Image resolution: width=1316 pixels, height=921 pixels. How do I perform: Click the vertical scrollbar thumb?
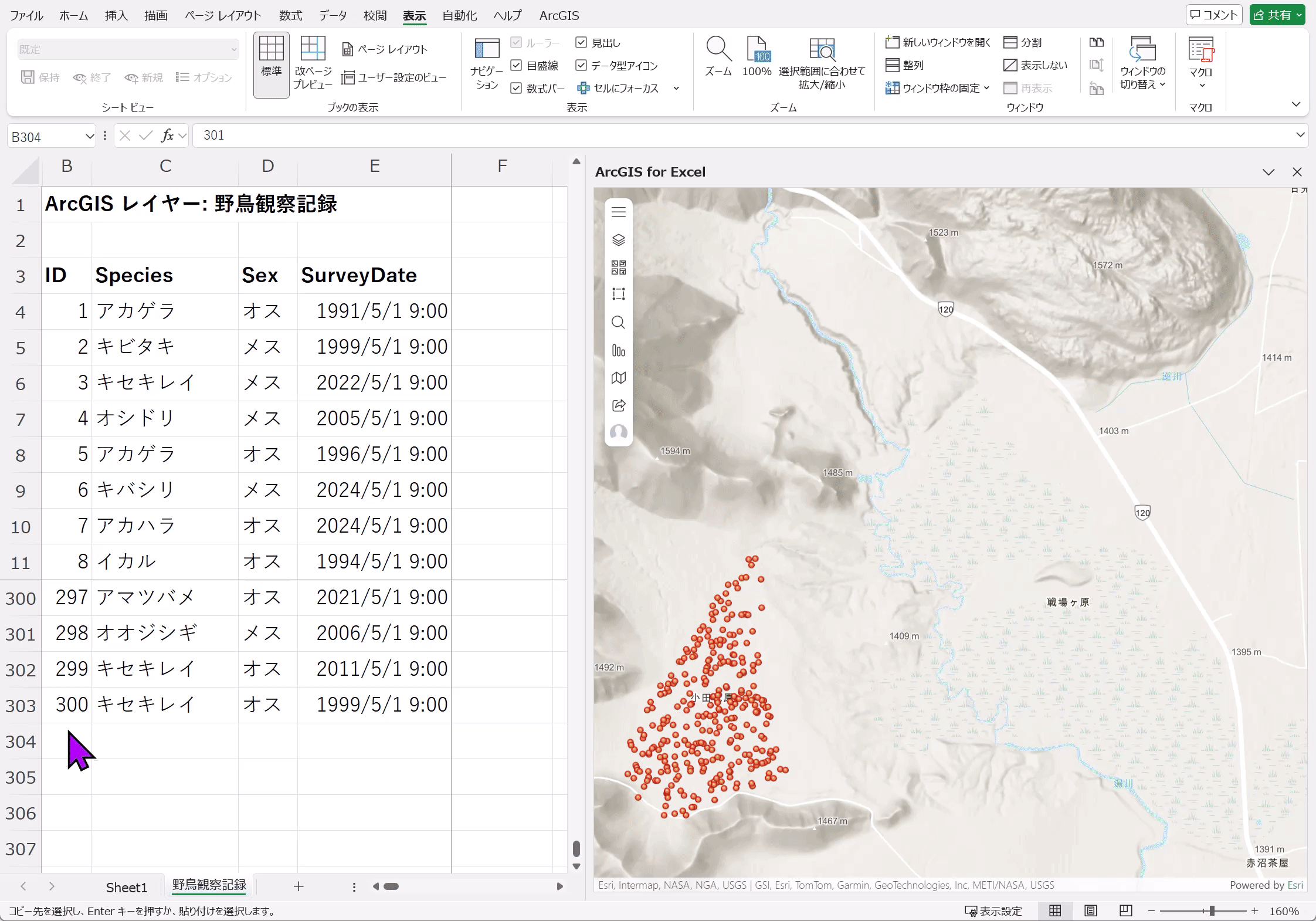tap(576, 848)
